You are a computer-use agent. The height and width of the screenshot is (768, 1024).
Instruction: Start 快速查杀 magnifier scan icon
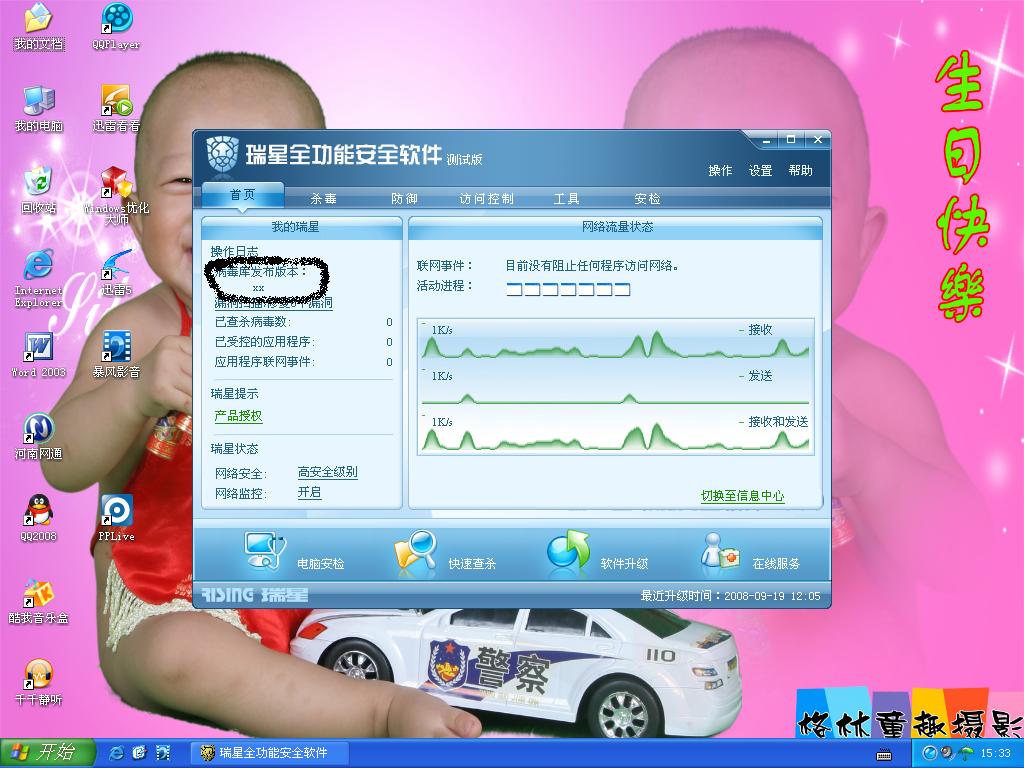coord(416,551)
